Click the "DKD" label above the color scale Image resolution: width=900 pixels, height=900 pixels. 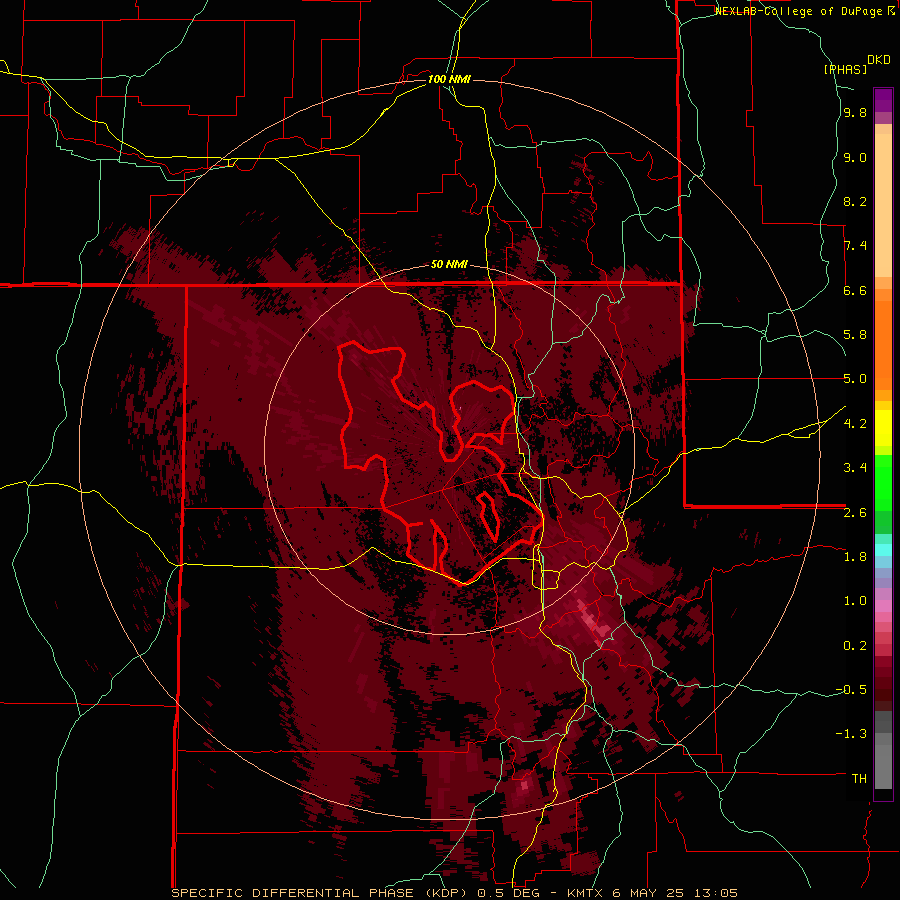click(879, 59)
